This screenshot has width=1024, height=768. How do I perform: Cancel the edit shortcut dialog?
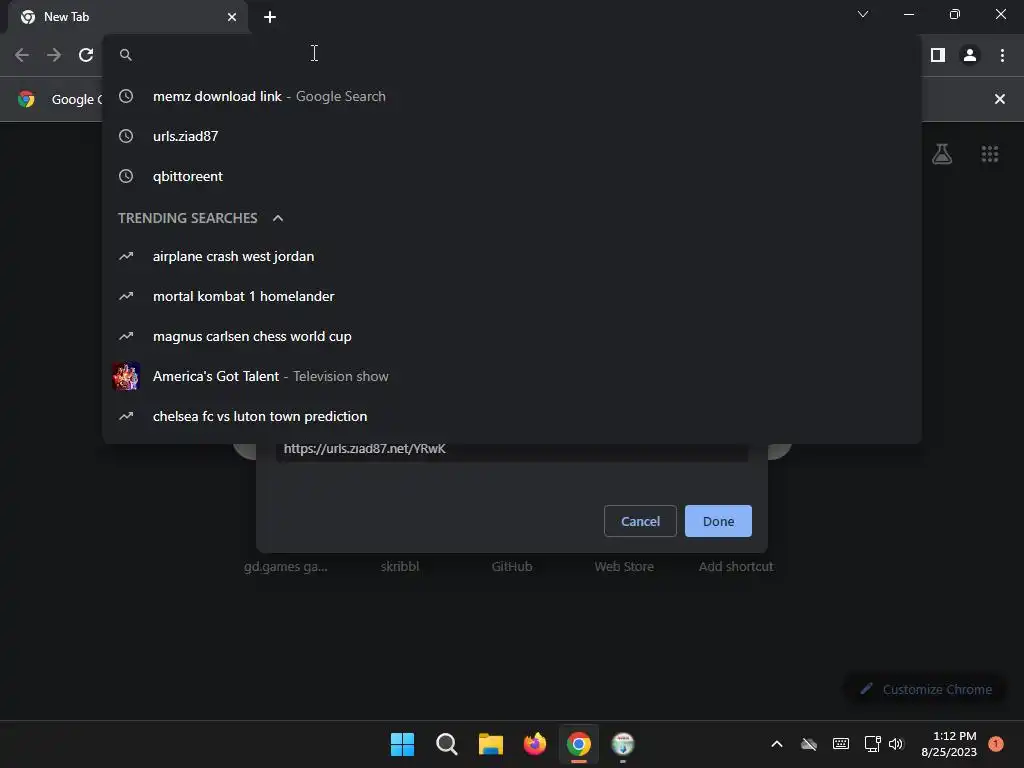click(x=640, y=521)
